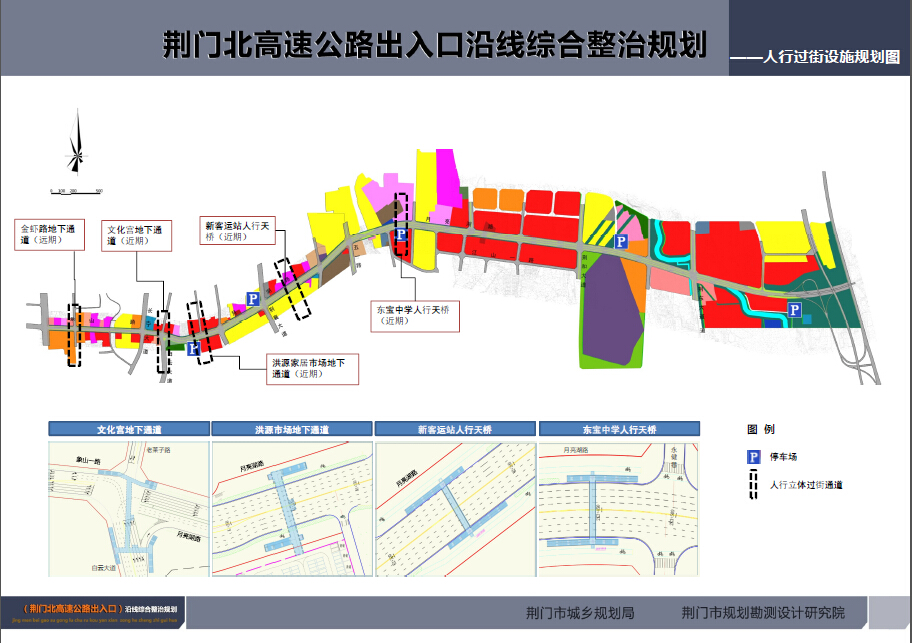
Task: Open the 洪源市场地下通道 detail diagram thumbnail
Action: point(292,507)
